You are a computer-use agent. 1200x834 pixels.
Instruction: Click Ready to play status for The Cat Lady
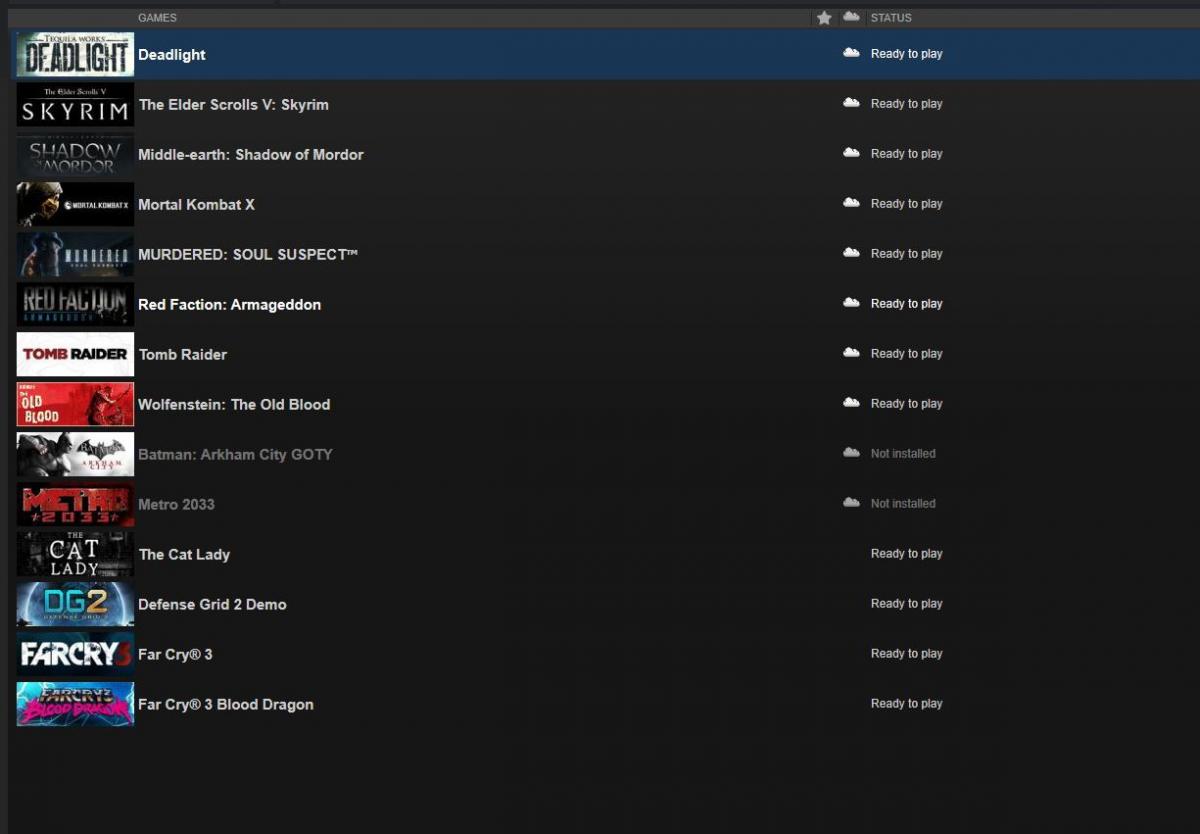(907, 554)
